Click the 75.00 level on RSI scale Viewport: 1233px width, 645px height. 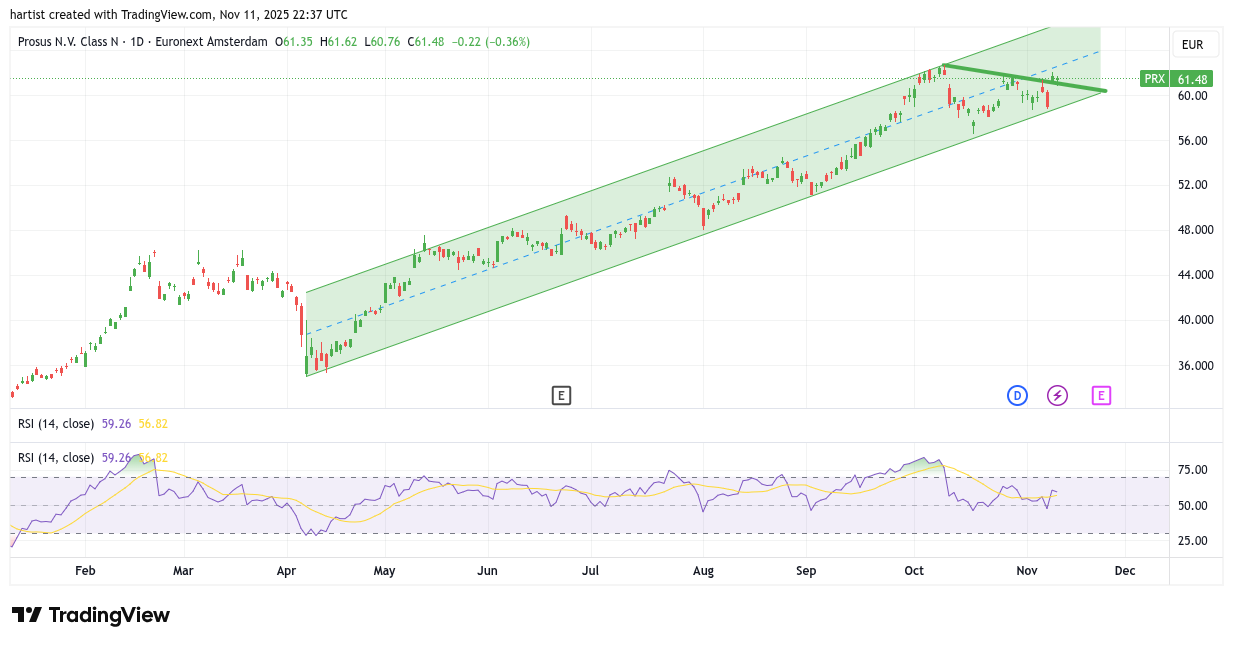pyautogui.click(x=1193, y=470)
